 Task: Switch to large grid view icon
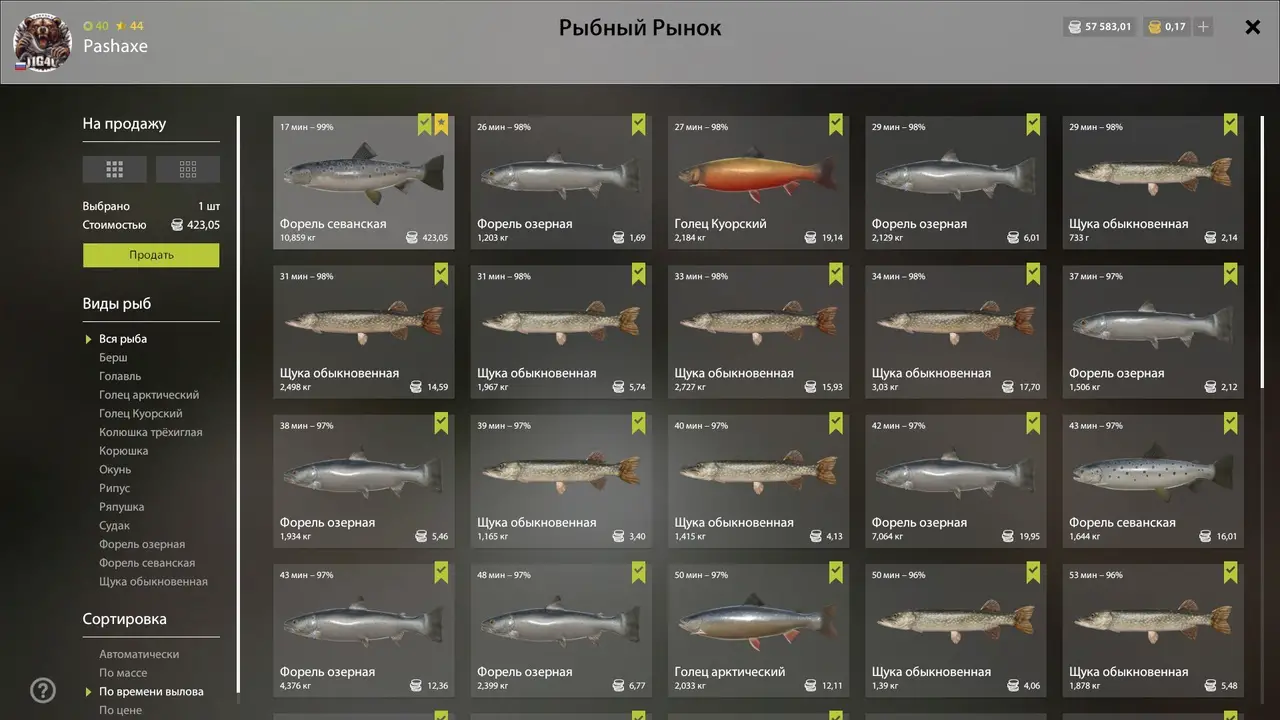pos(115,169)
